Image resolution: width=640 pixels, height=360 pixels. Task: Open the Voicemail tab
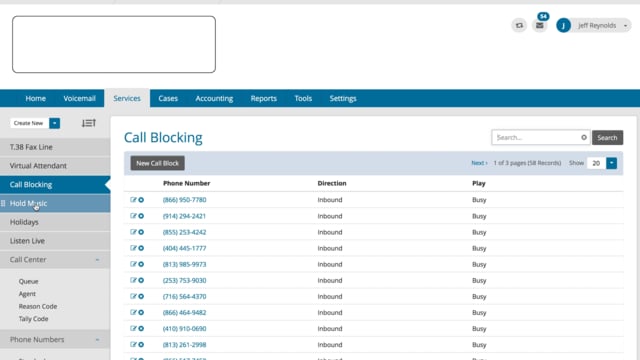pos(79,98)
